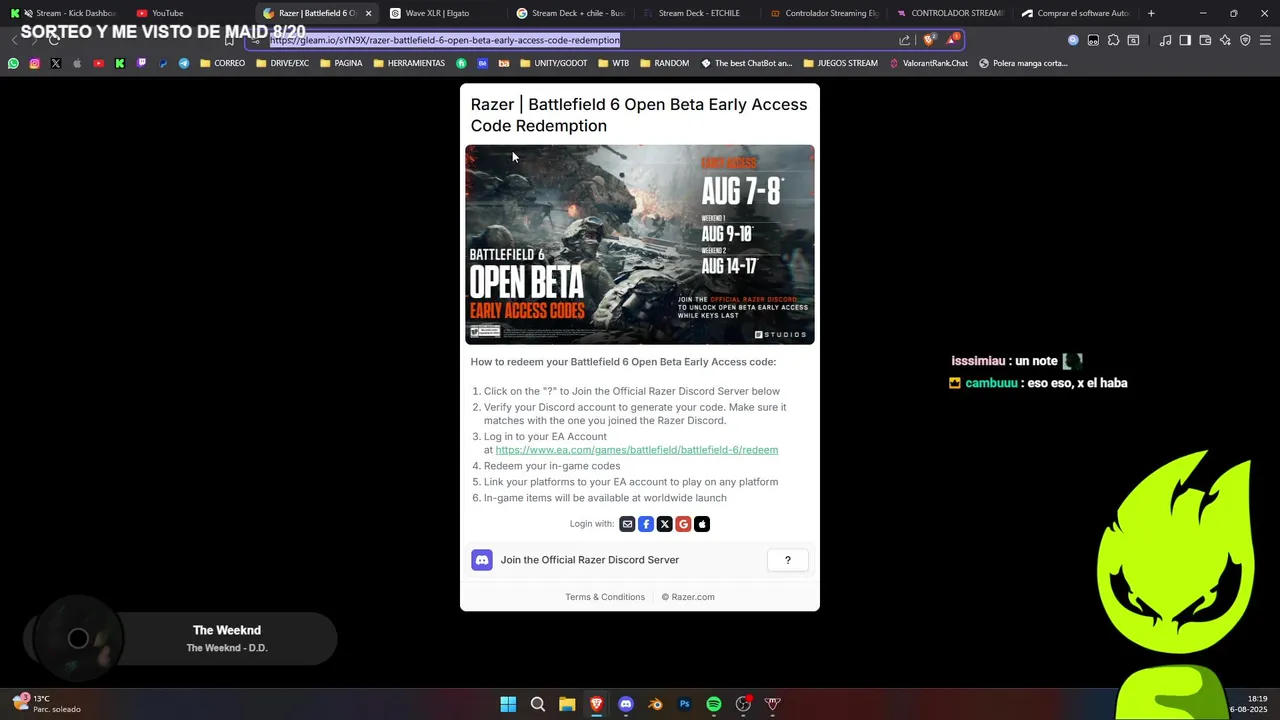
Task: Open the Behance bookmark icon
Action: click(x=482, y=63)
